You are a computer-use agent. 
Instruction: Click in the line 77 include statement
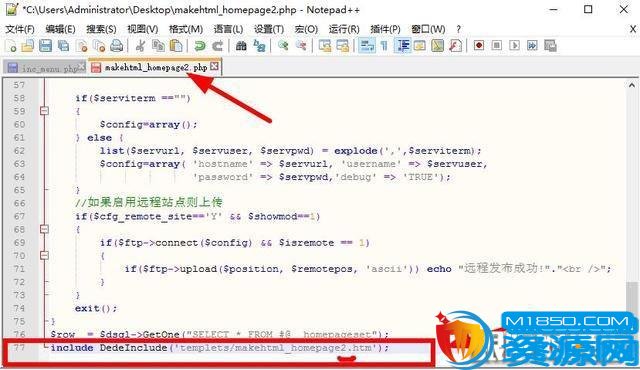click(220, 348)
